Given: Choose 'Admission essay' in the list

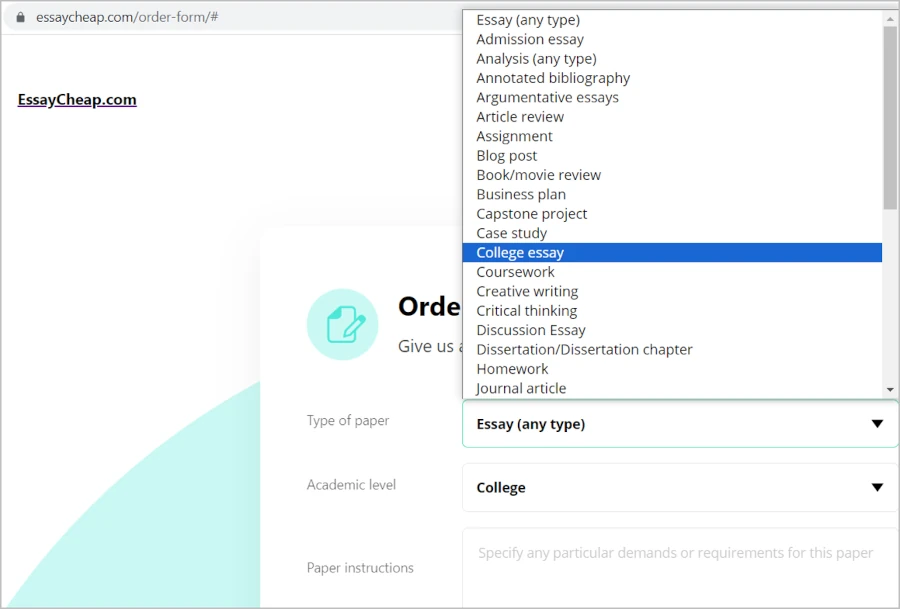Looking at the screenshot, I should coord(672,40).
